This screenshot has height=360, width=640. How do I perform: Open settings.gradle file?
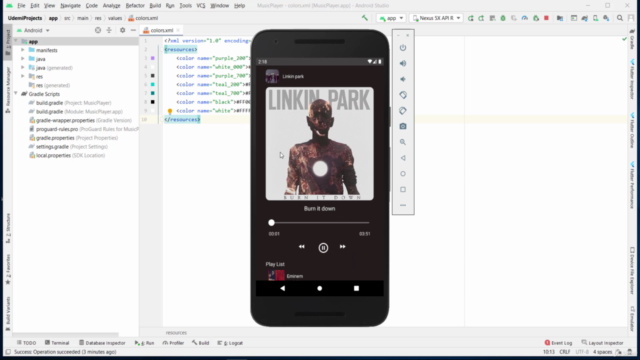tap(68, 147)
